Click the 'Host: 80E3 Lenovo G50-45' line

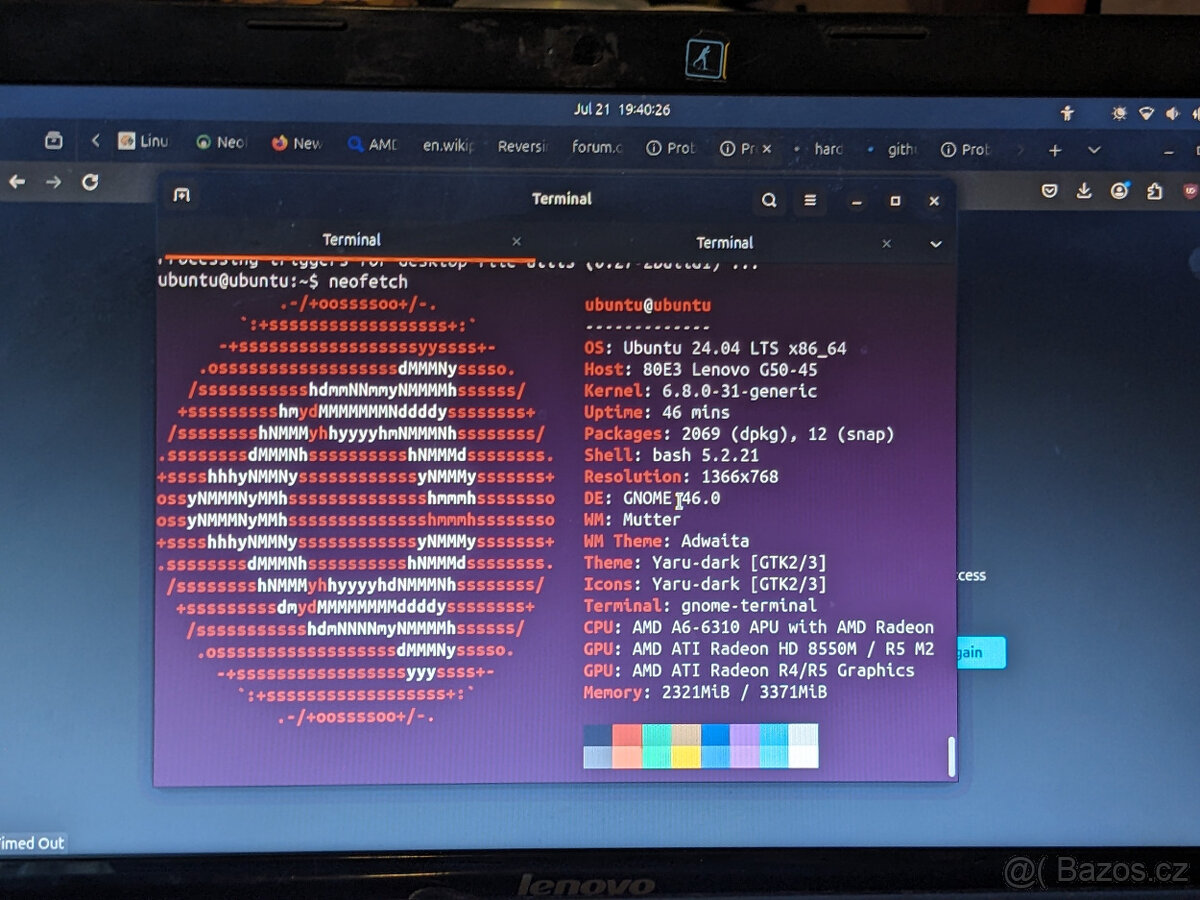click(700, 370)
